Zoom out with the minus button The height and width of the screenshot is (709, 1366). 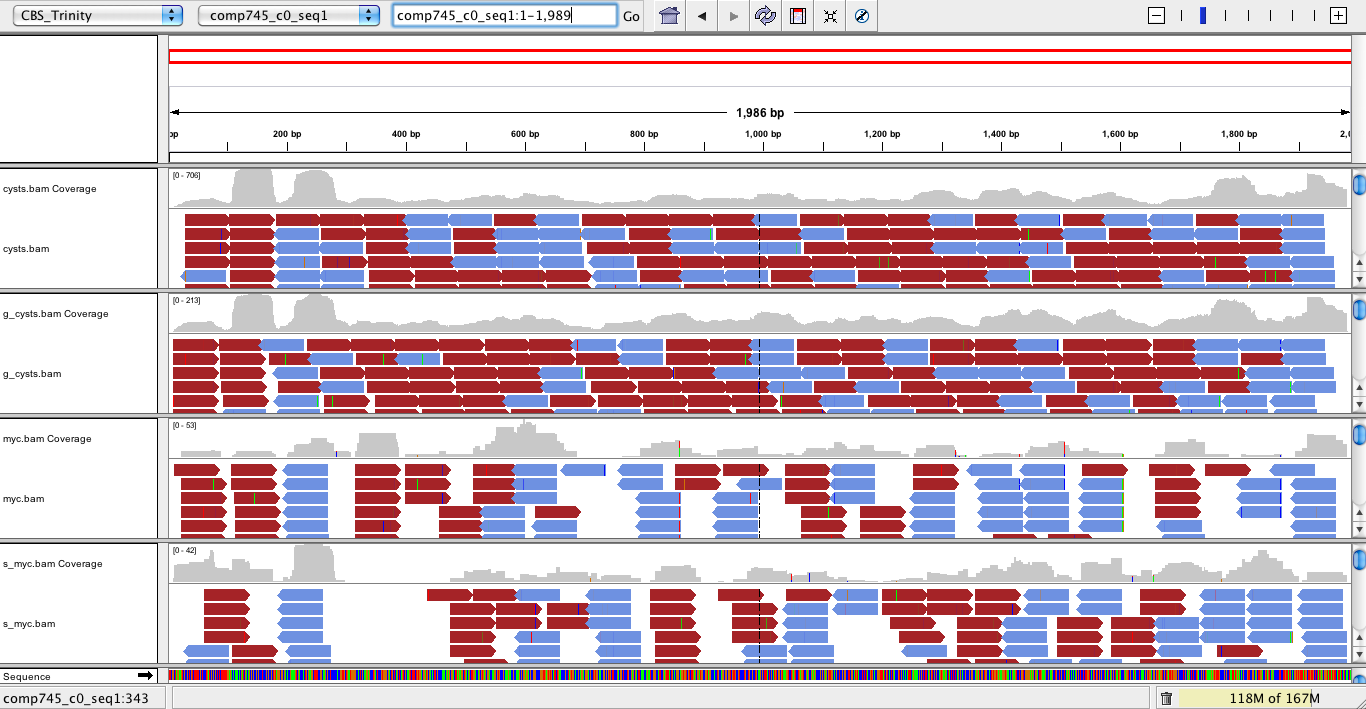tap(1157, 15)
